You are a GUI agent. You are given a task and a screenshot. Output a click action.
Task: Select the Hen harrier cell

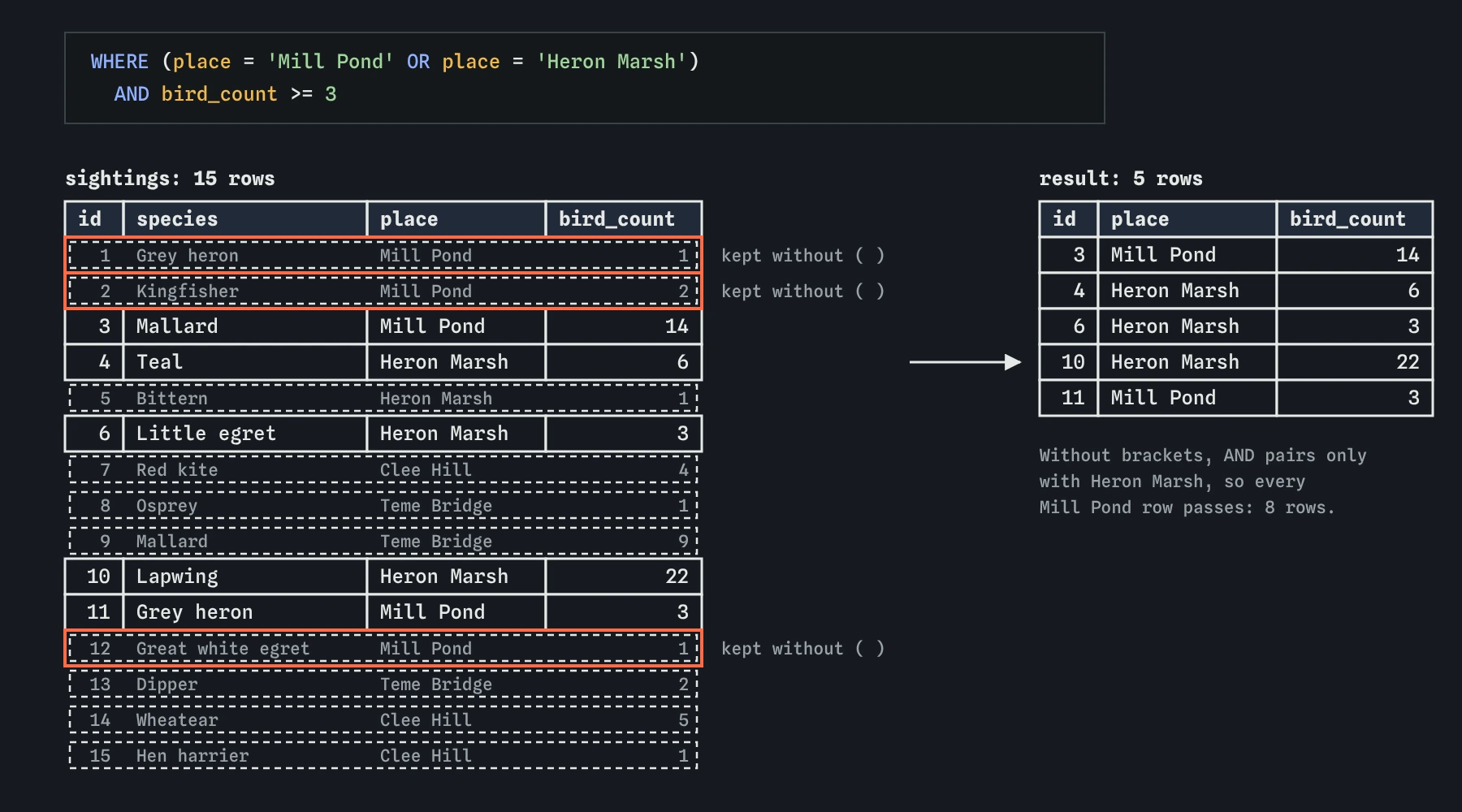tap(192, 756)
